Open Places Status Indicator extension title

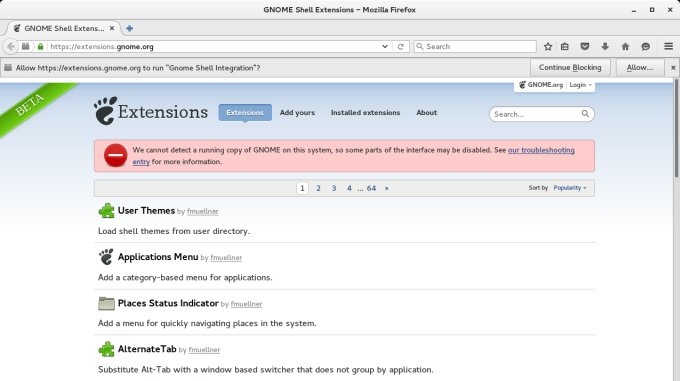tap(168, 303)
